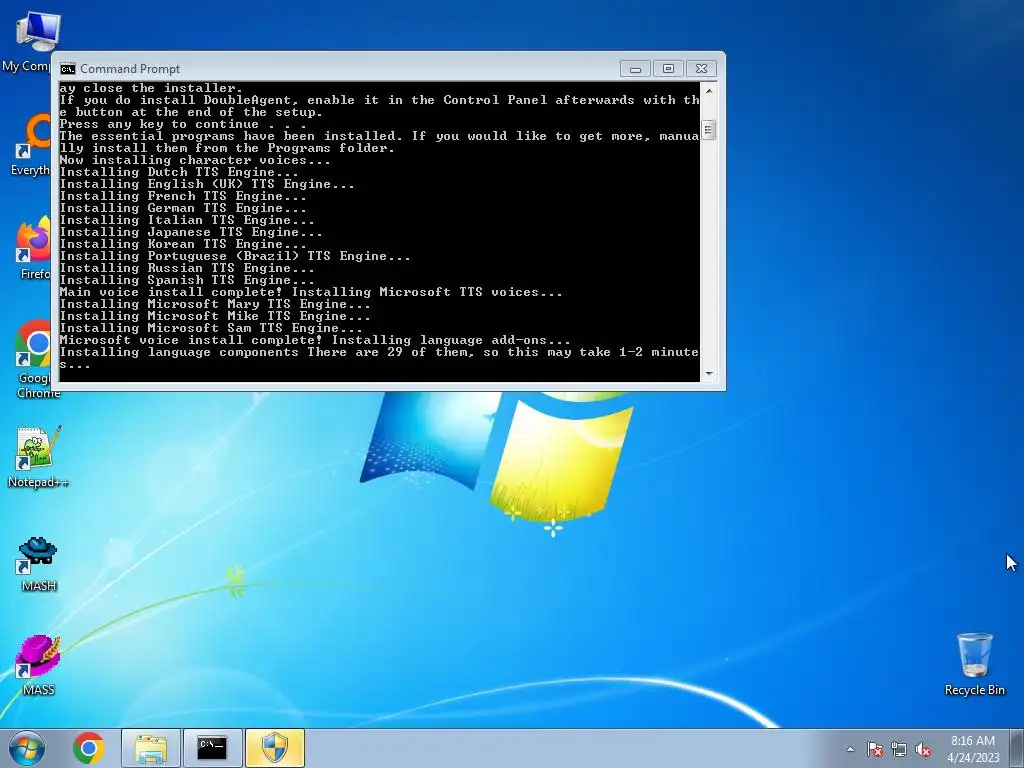The width and height of the screenshot is (1024, 768).
Task: Click the line 'Installing Spanish TTS Engine...'
Action: (x=187, y=280)
